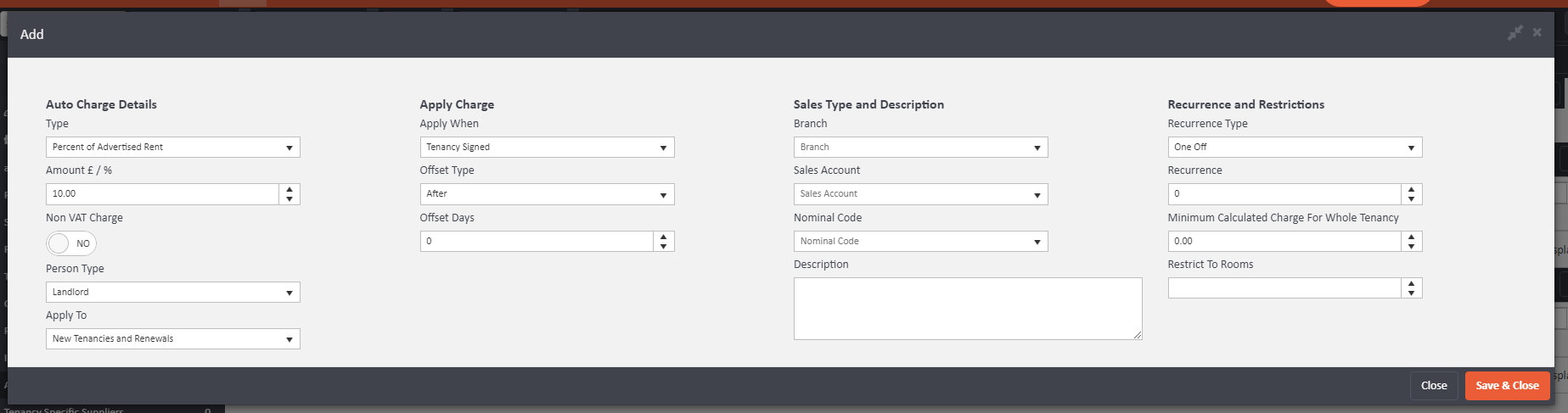The height and width of the screenshot is (413, 1568).
Task: Expand the Person Type dropdown
Action: click(x=172, y=293)
